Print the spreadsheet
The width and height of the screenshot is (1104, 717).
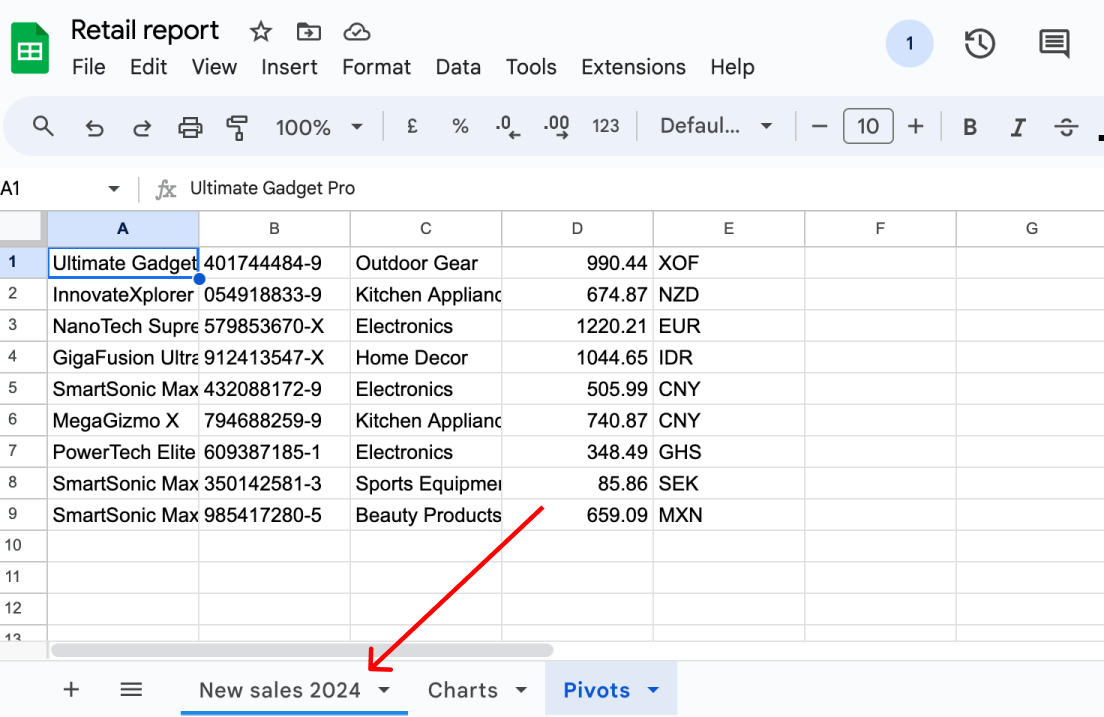(190, 127)
